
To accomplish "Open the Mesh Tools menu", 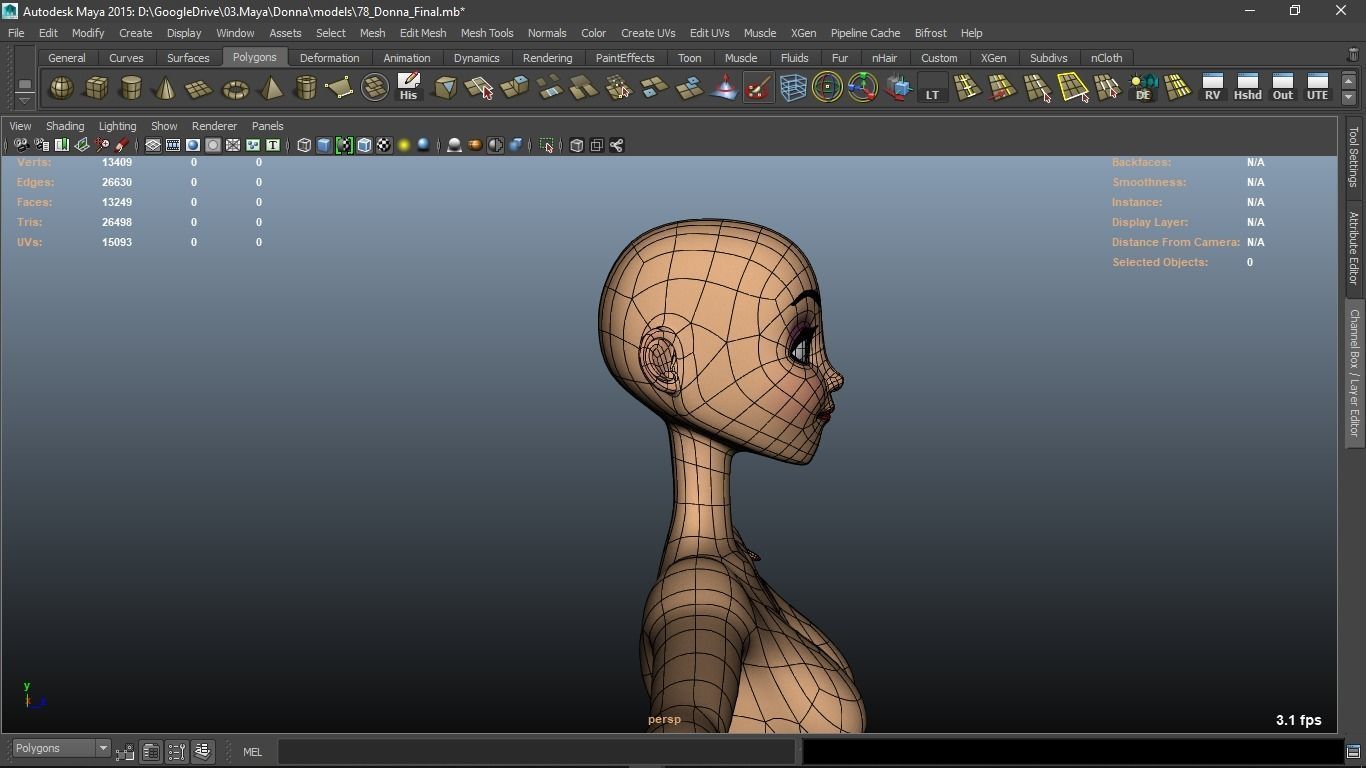I will [x=487, y=33].
